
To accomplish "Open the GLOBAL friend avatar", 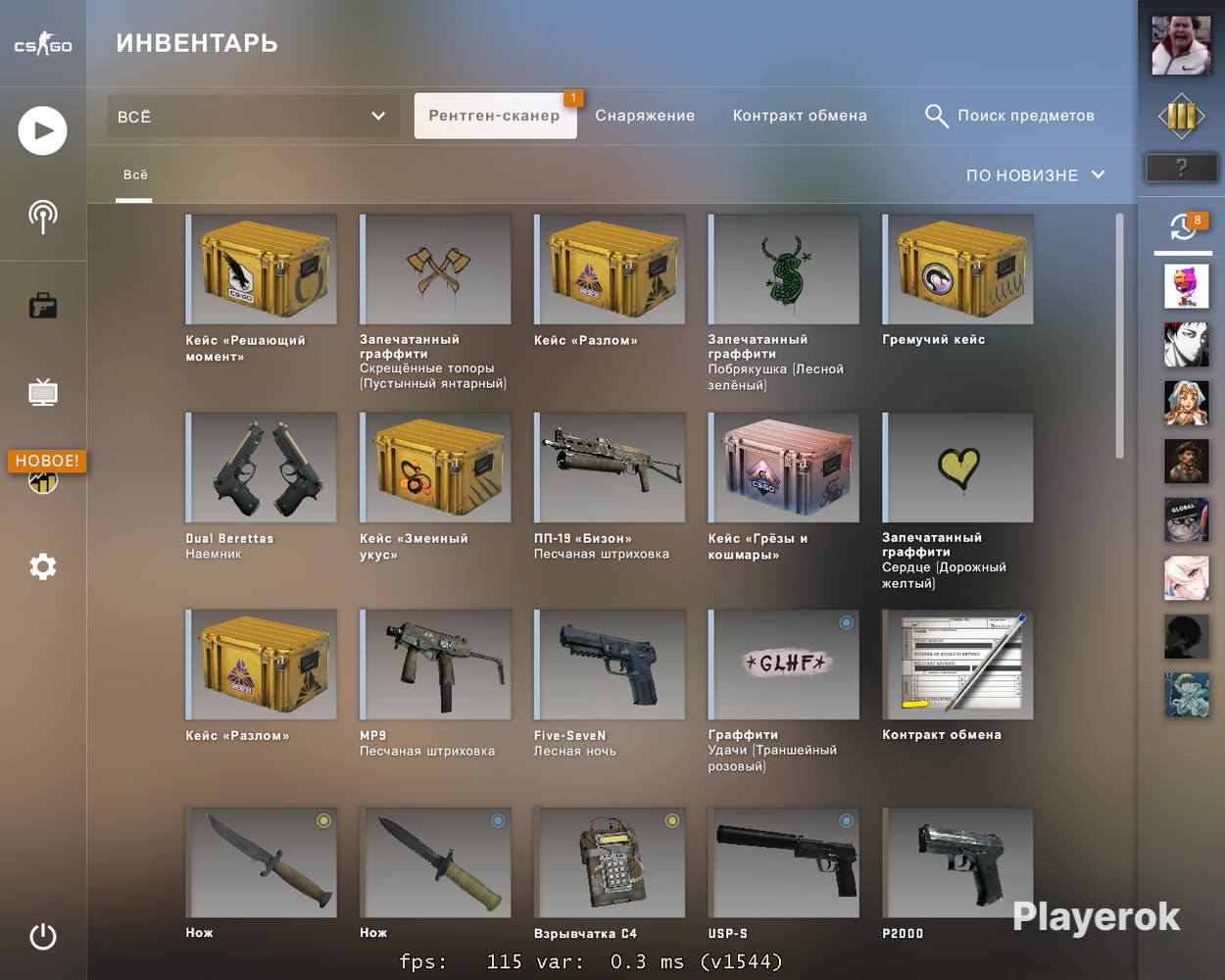I will (1186, 519).
